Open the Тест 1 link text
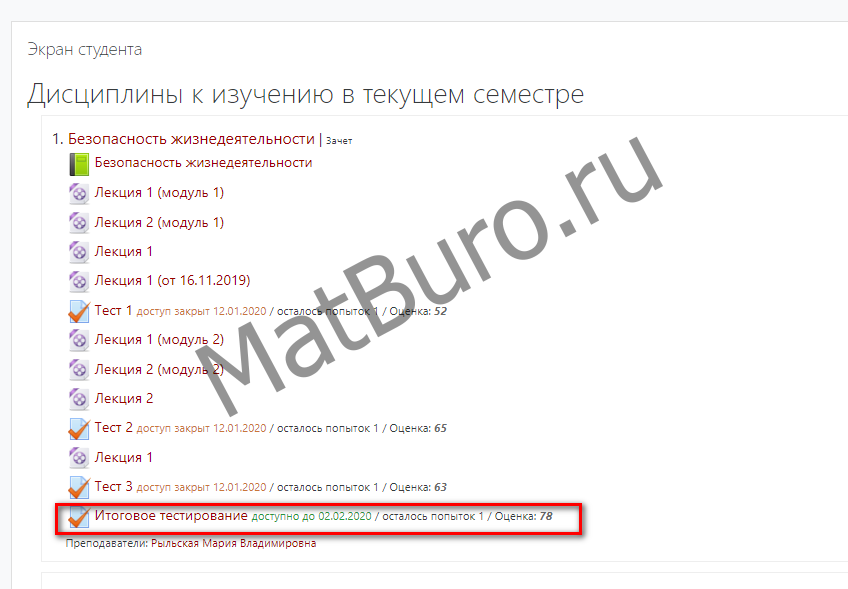 click(113, 311)
